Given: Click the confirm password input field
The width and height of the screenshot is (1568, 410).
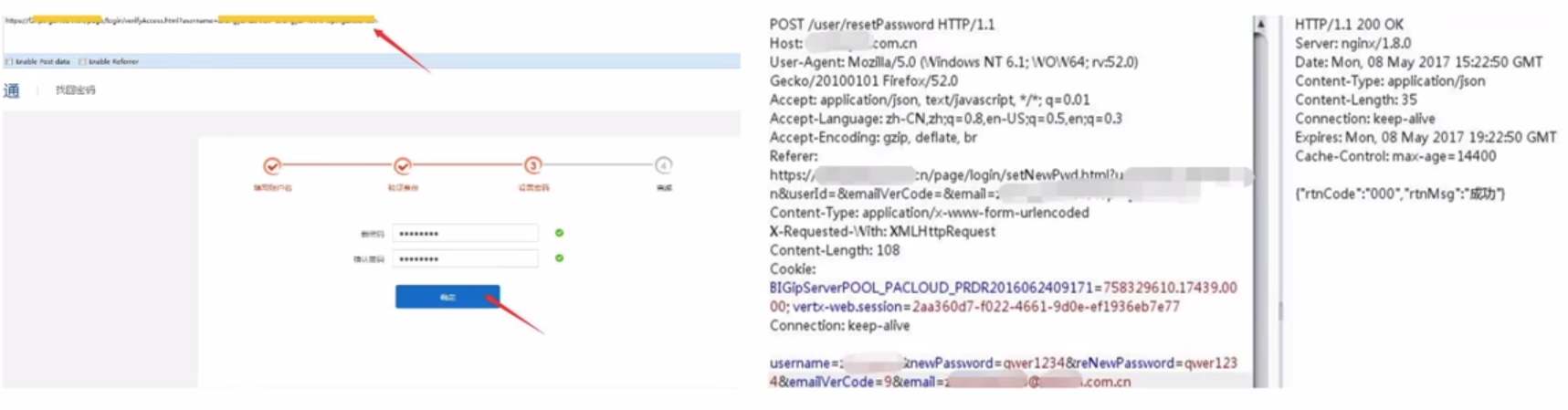Looking at the screenshot, I should 466,258.
